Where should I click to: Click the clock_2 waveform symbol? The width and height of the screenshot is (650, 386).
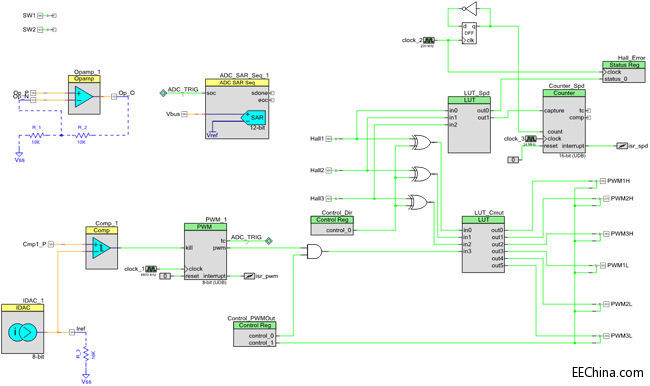[x=429, y=40]
